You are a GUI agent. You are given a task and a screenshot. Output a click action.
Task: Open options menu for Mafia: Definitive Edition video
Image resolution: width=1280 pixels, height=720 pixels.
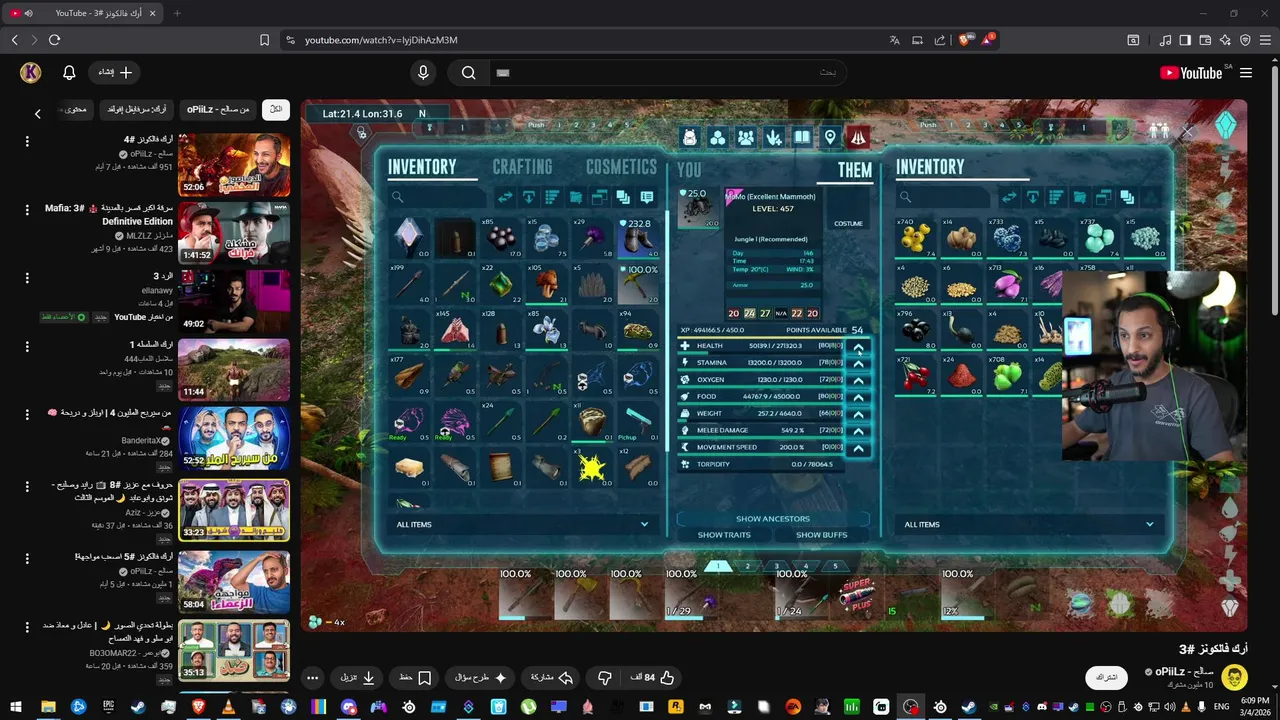pos(27,210)
